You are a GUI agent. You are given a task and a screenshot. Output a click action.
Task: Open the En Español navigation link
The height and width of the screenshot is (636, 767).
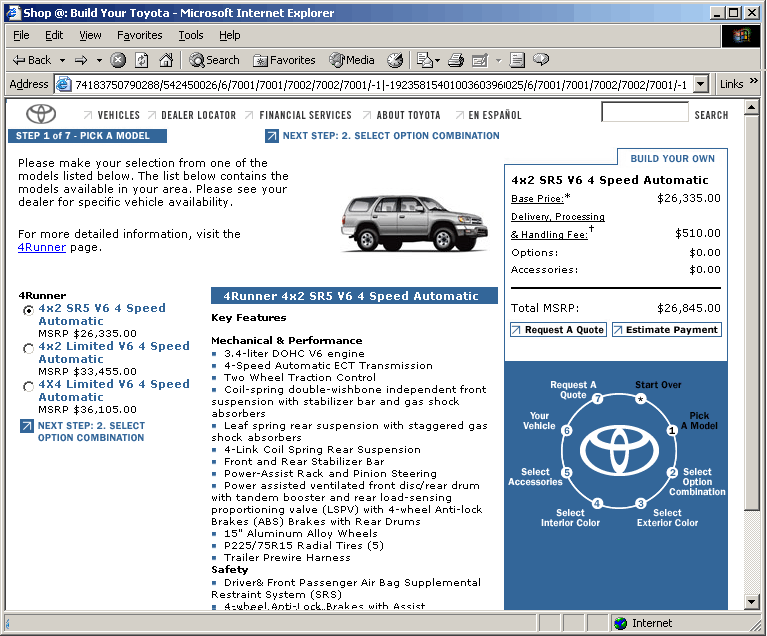coord(495,115)
